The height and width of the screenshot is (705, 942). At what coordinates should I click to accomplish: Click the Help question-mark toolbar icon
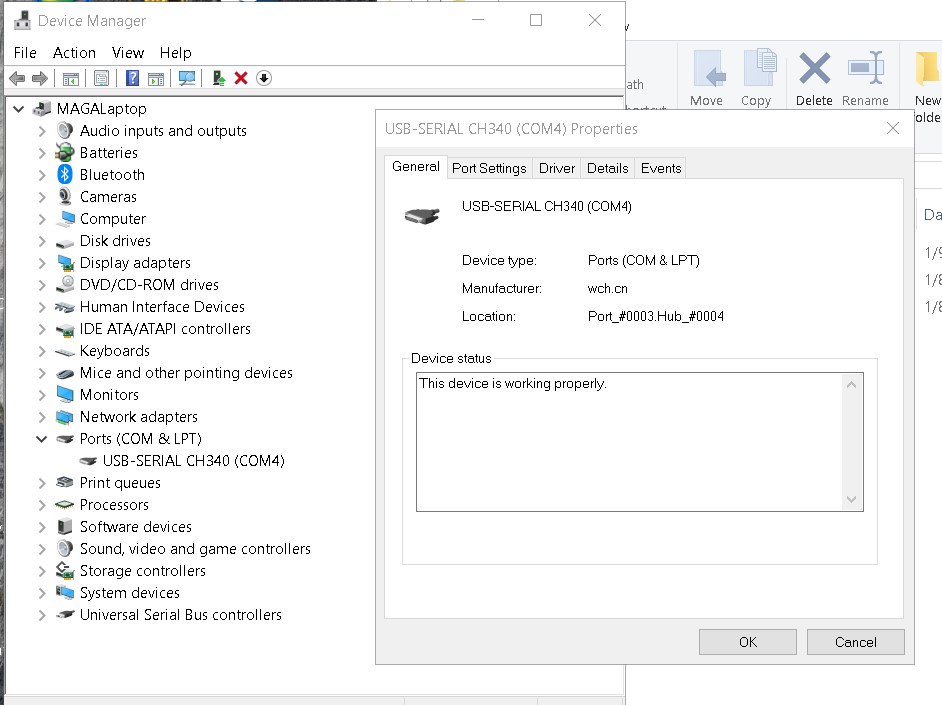(x=132, y=78)
